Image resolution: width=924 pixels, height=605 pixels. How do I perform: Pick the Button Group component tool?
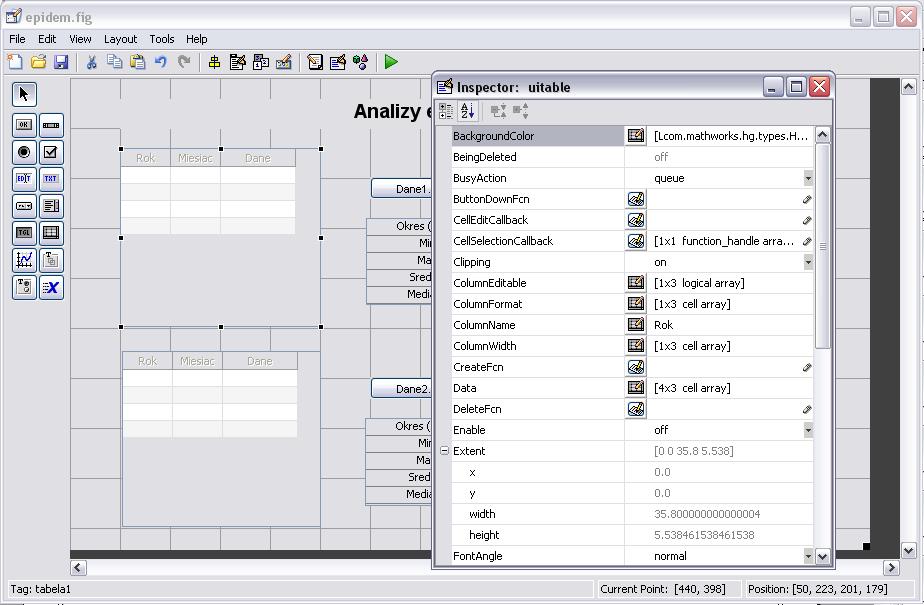(x=24, y=287)
